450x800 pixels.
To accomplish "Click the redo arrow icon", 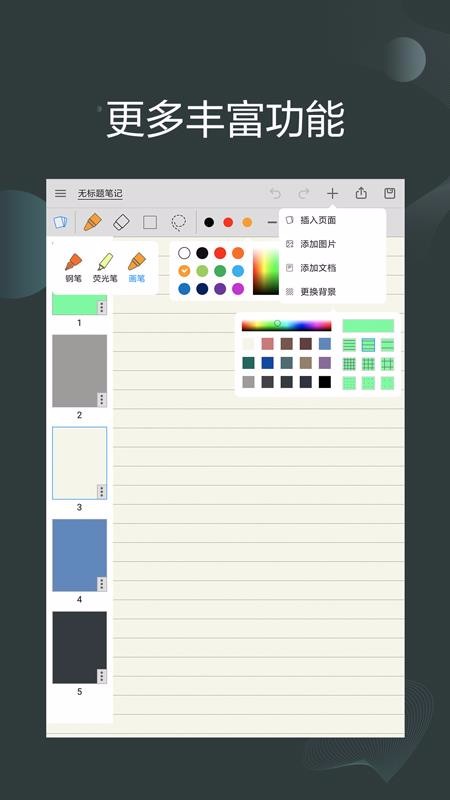I will click(x=304, y=193).
